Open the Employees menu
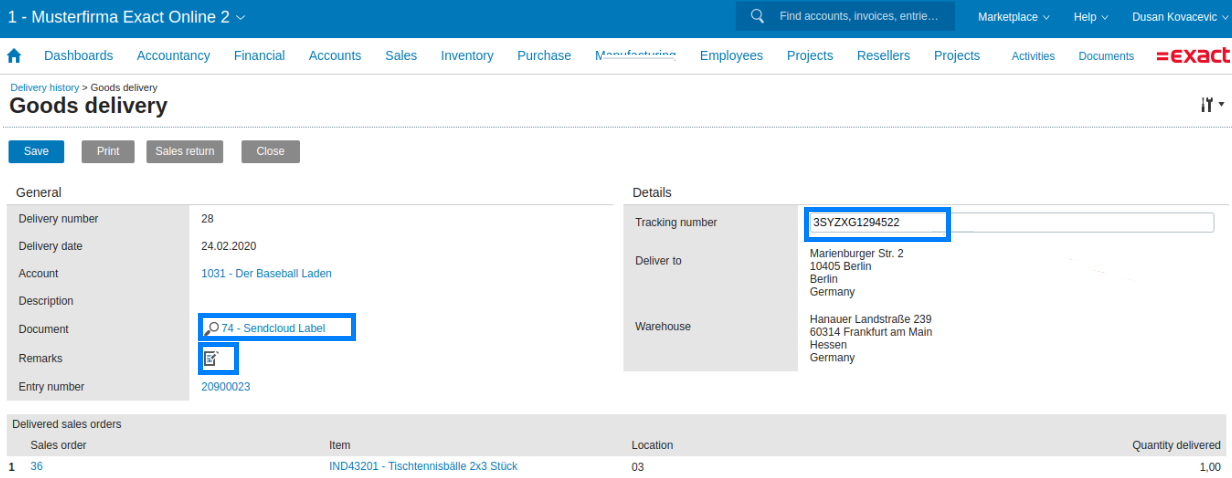 [731, 56]
